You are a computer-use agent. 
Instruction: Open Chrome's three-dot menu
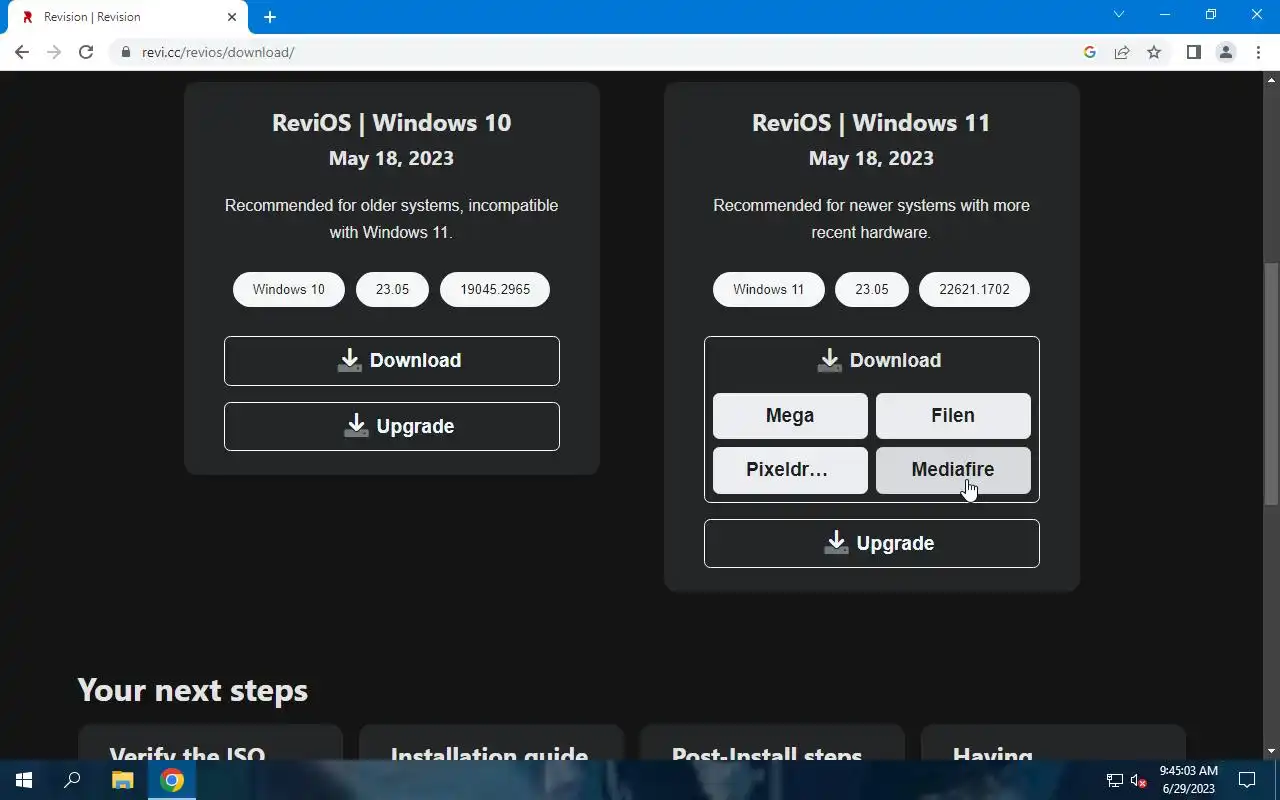pos(1258,52)
